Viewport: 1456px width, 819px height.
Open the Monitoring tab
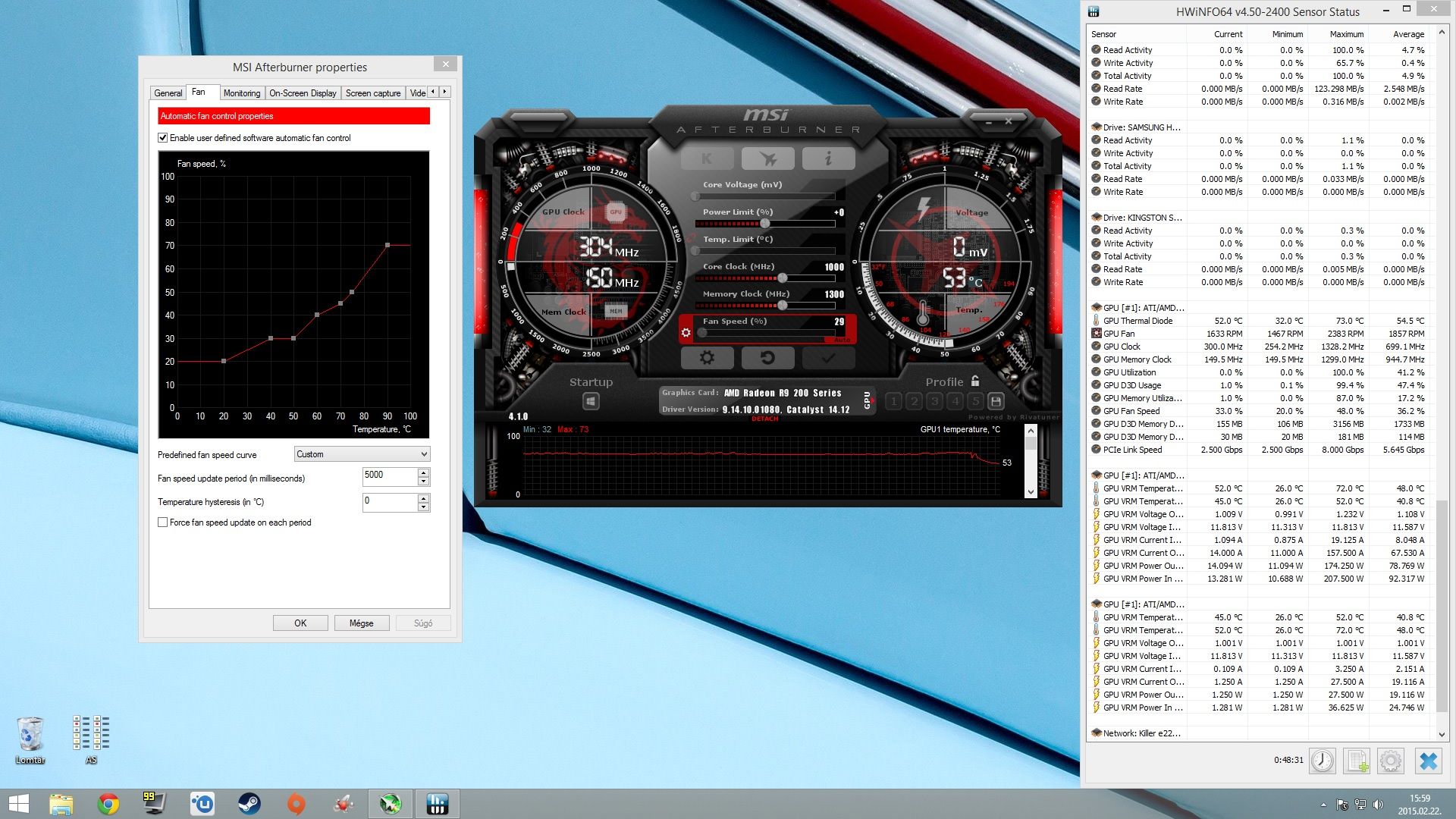coord(242,93)
